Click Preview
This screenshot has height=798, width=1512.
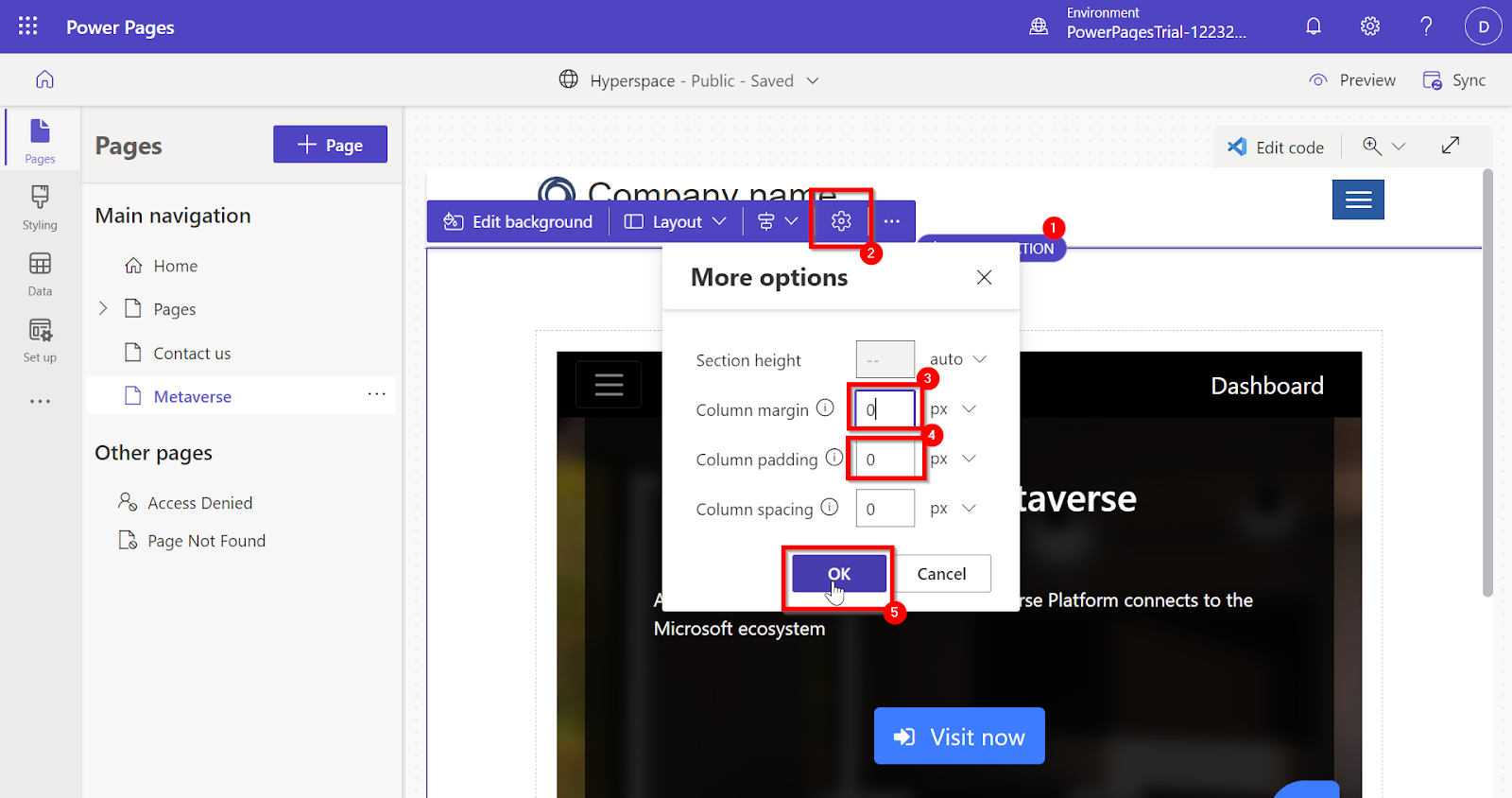tap(1352, 80)
